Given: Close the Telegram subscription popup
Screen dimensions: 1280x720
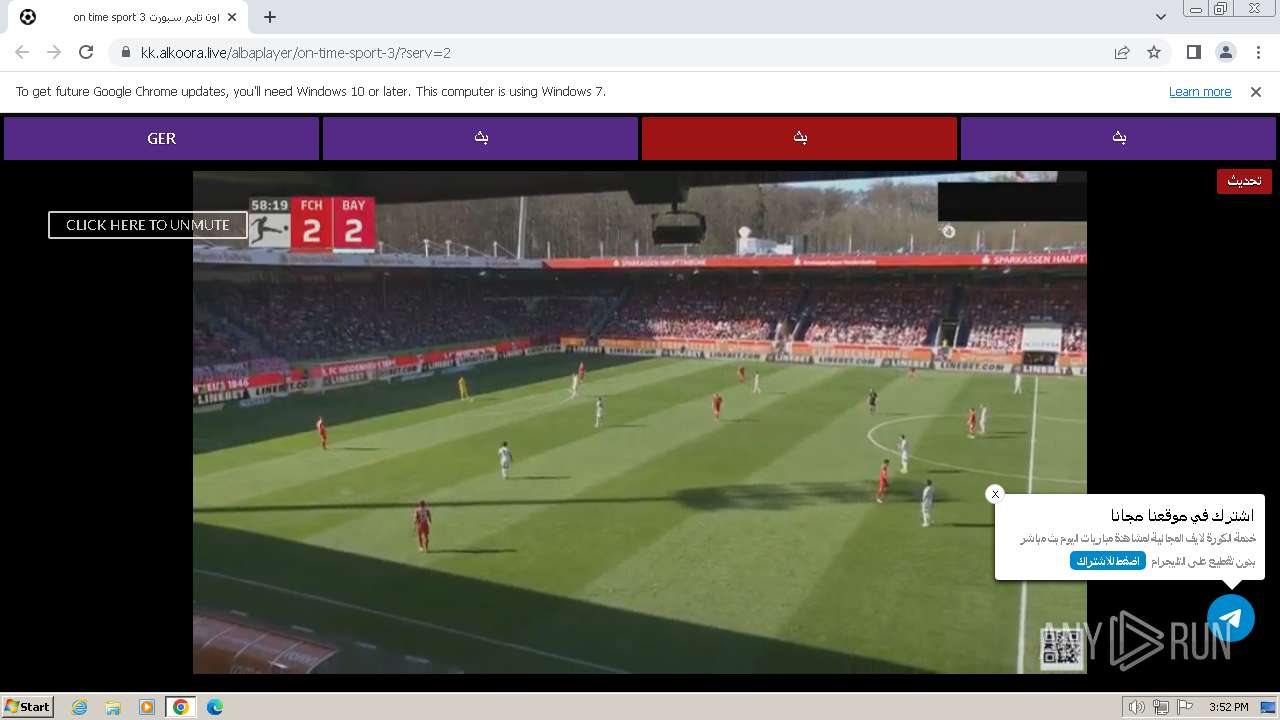Looking at the screenshot, I should coord(995,494).
